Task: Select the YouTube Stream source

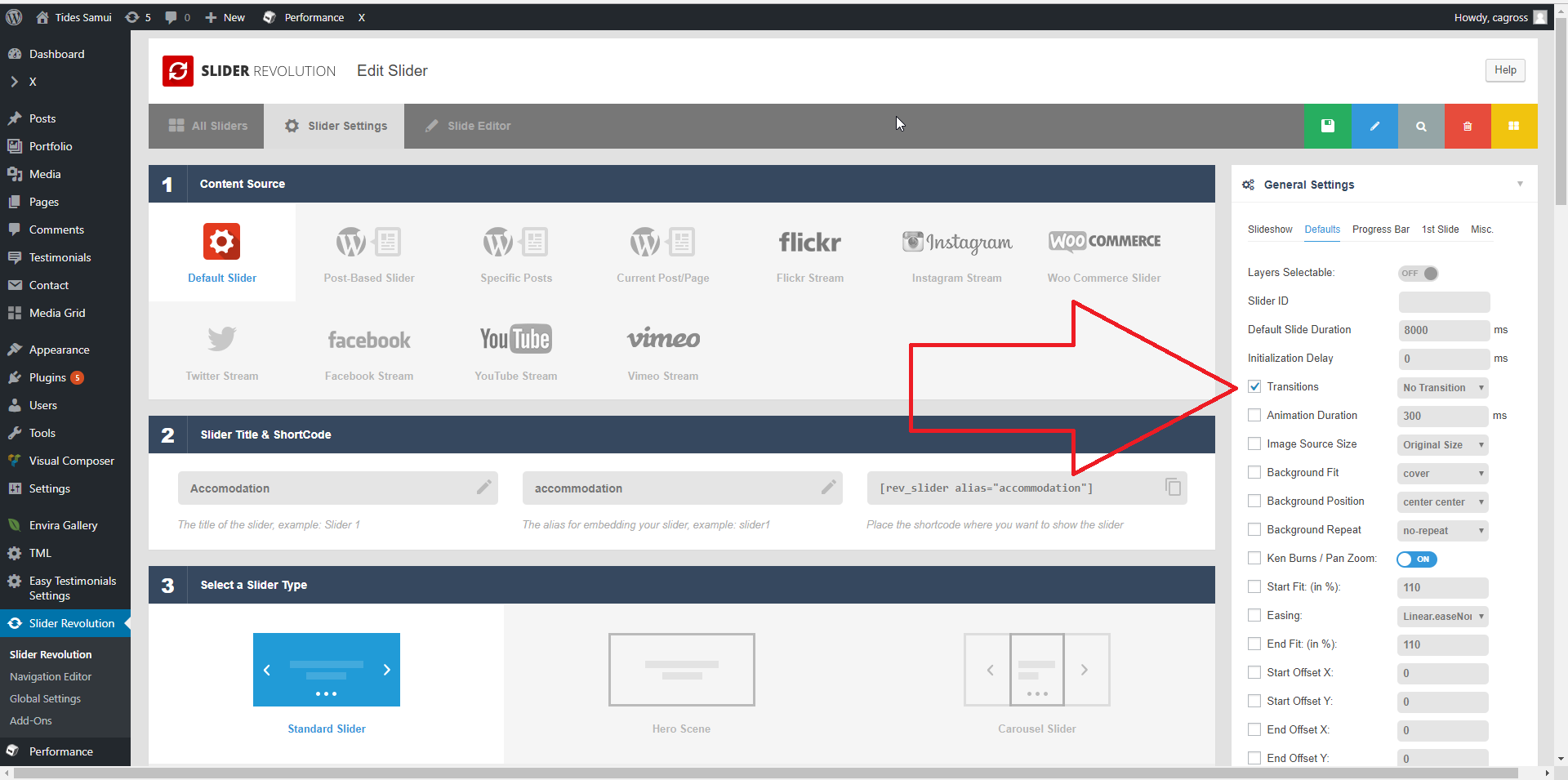Action: [x=516, y=339]
